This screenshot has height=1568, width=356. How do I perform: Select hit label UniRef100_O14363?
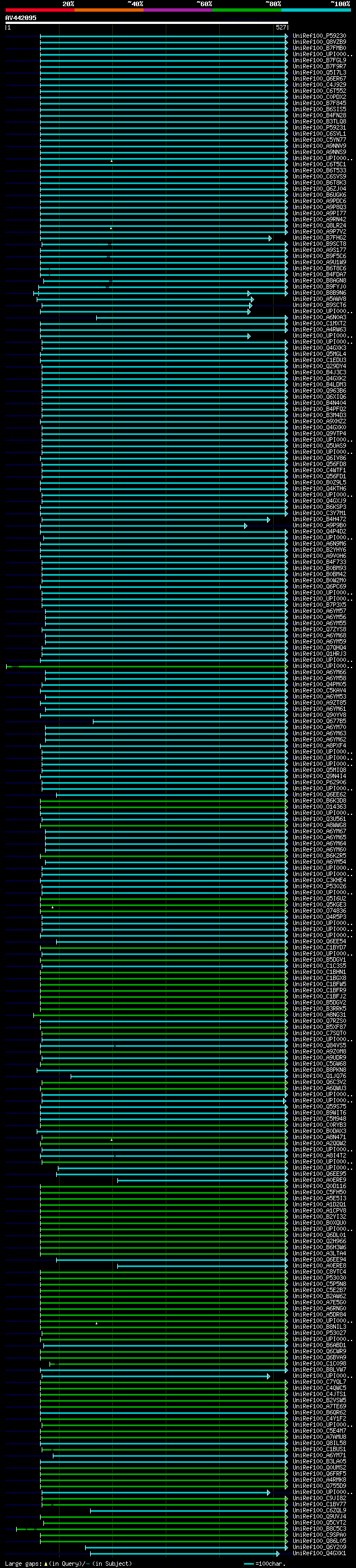point(319,807)
